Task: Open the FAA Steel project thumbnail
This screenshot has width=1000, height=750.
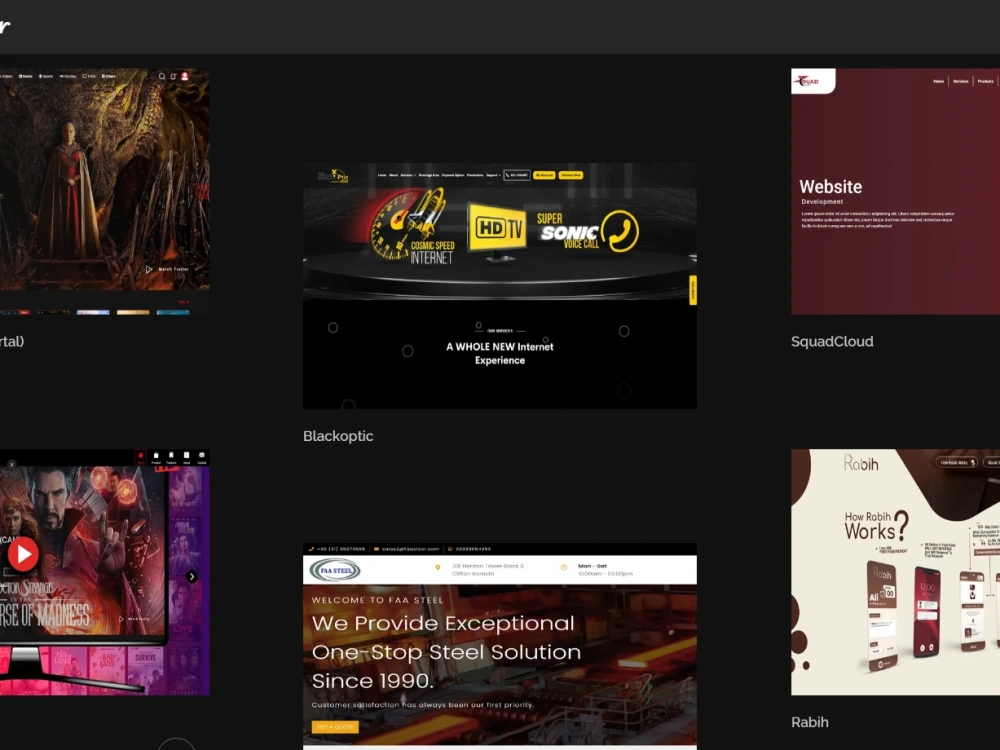Action: (x=499, y=646)
